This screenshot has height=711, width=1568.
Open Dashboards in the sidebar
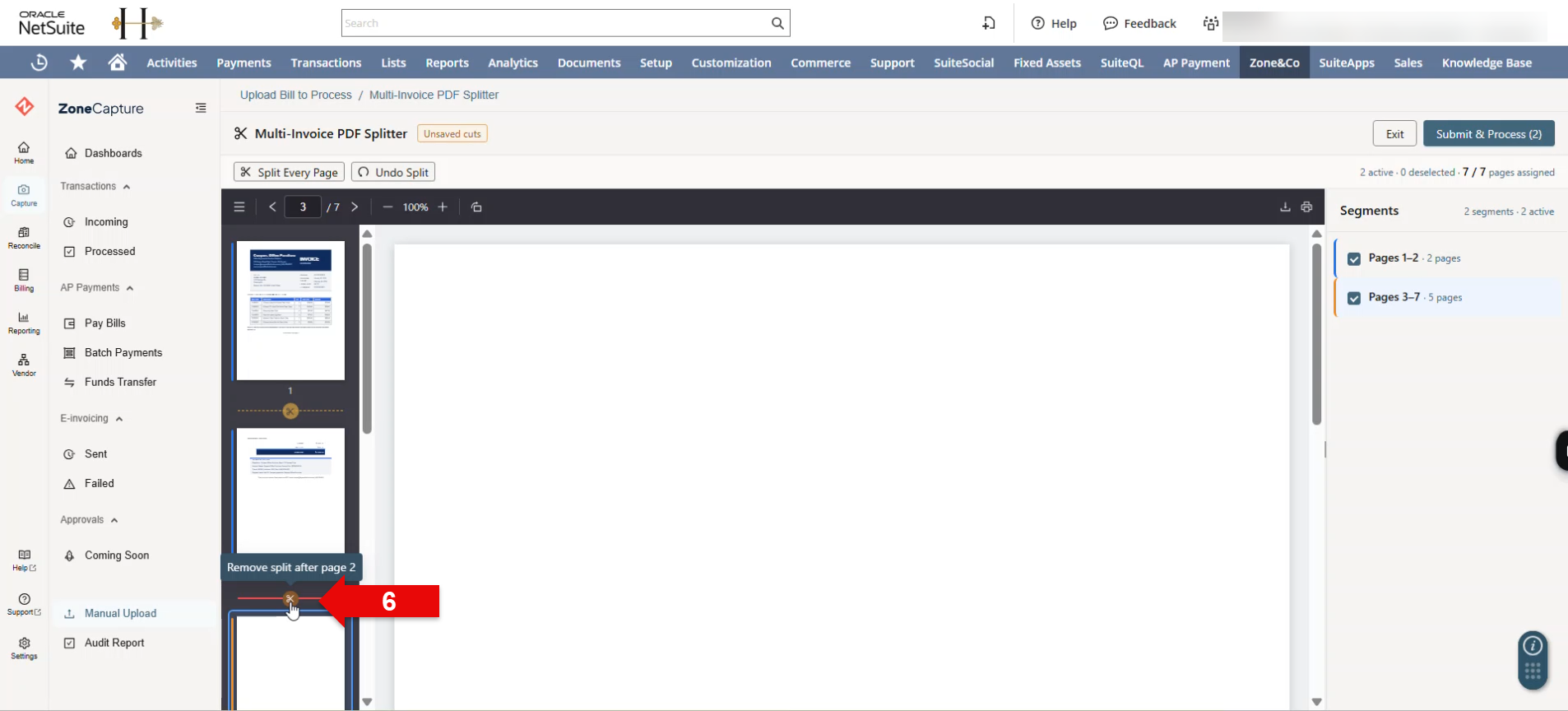(x=113, y=153)
